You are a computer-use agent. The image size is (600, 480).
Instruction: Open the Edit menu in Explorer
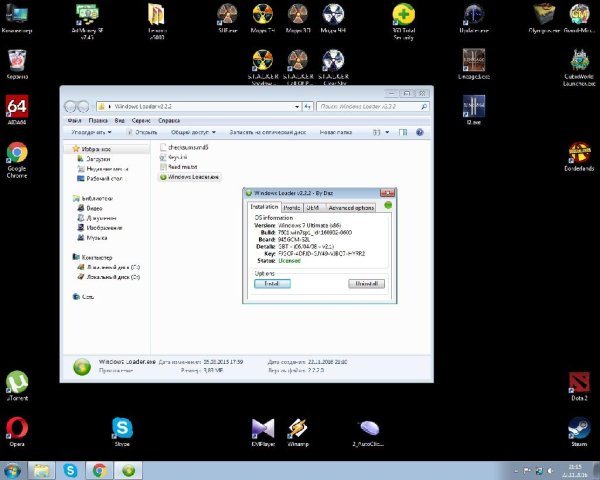(x=98, y=120)
